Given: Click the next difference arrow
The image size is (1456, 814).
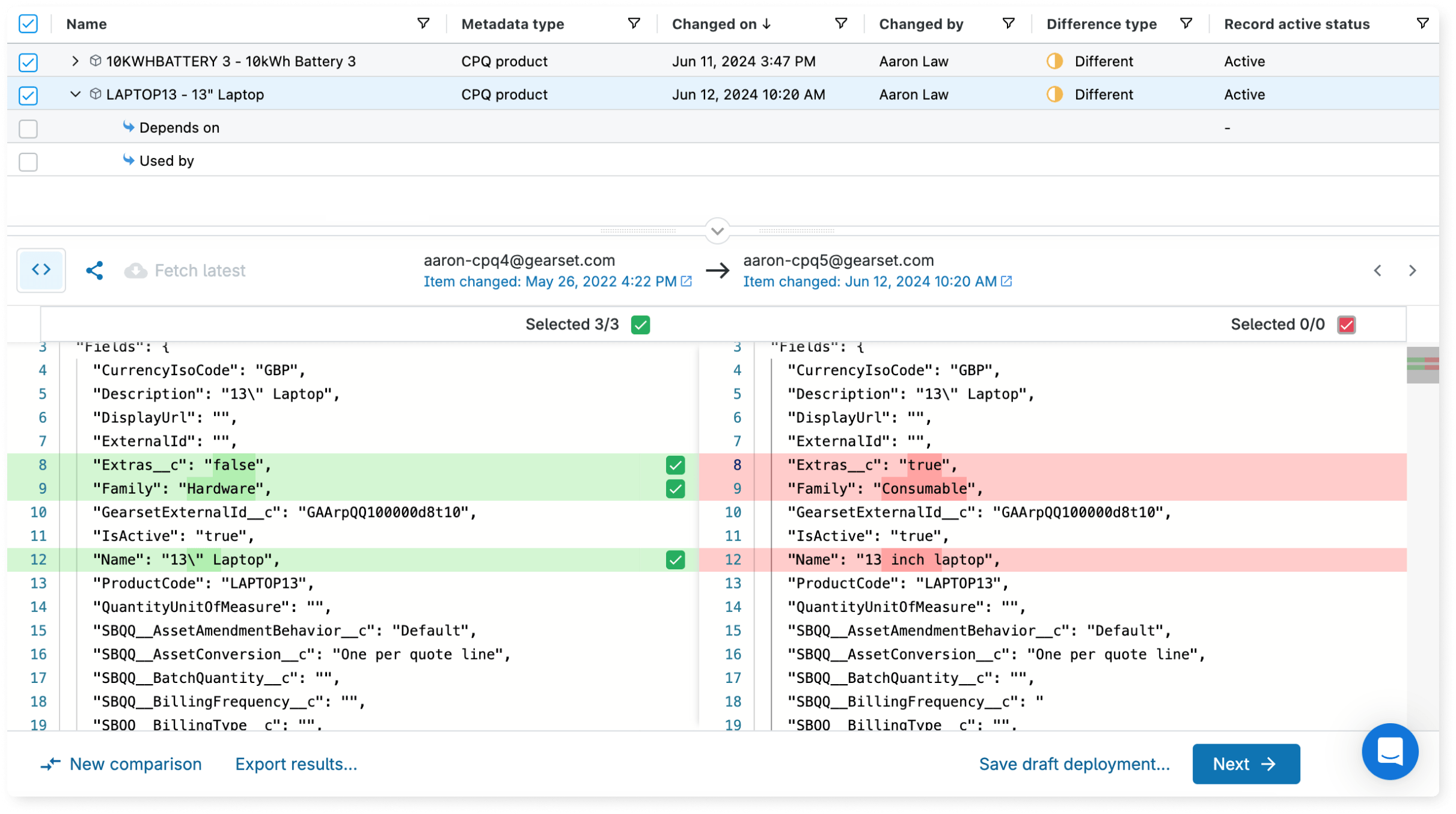Looking at the screenshot, I should [1413, 271].
